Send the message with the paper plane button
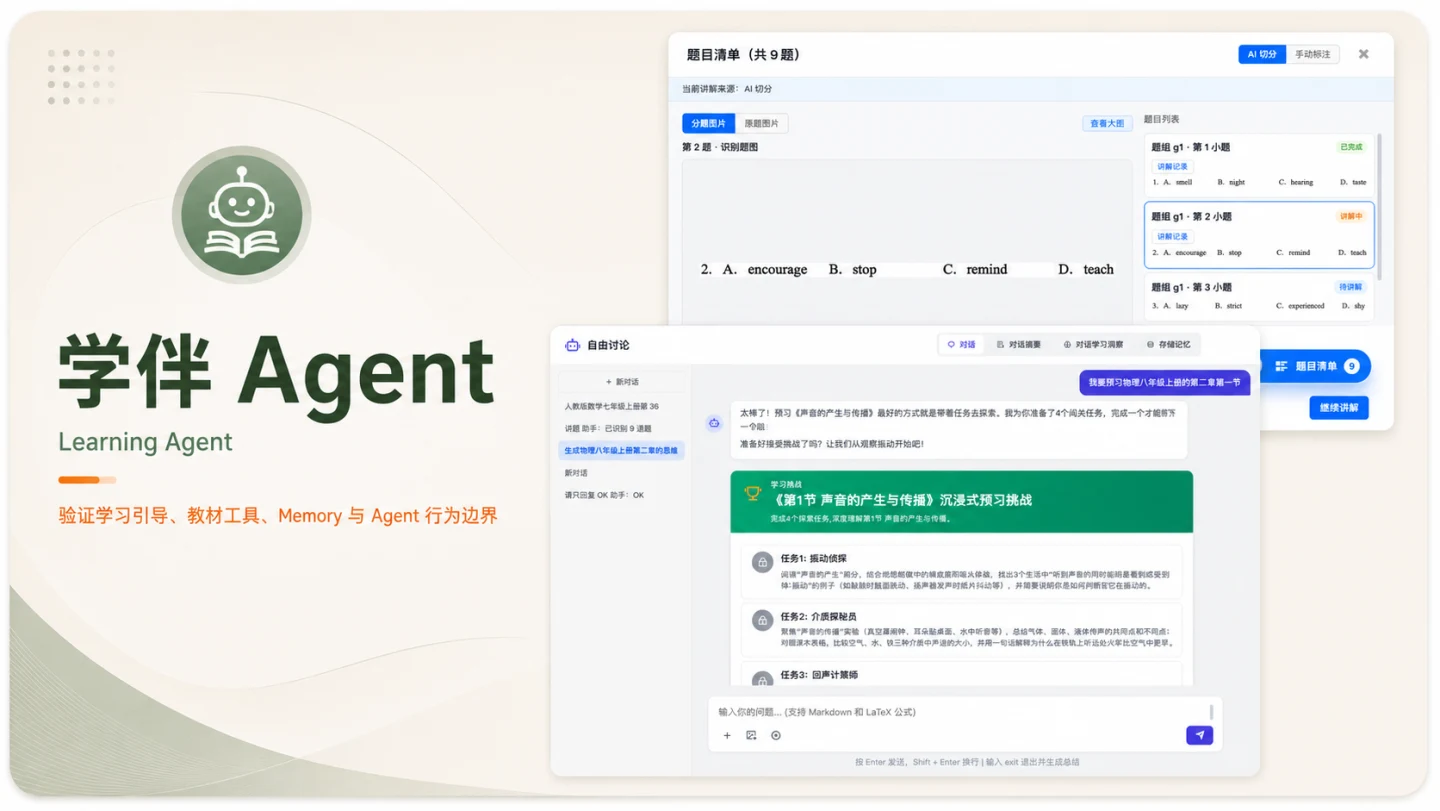Viewport: 1440px width, 811px height. coord(1199,735)
